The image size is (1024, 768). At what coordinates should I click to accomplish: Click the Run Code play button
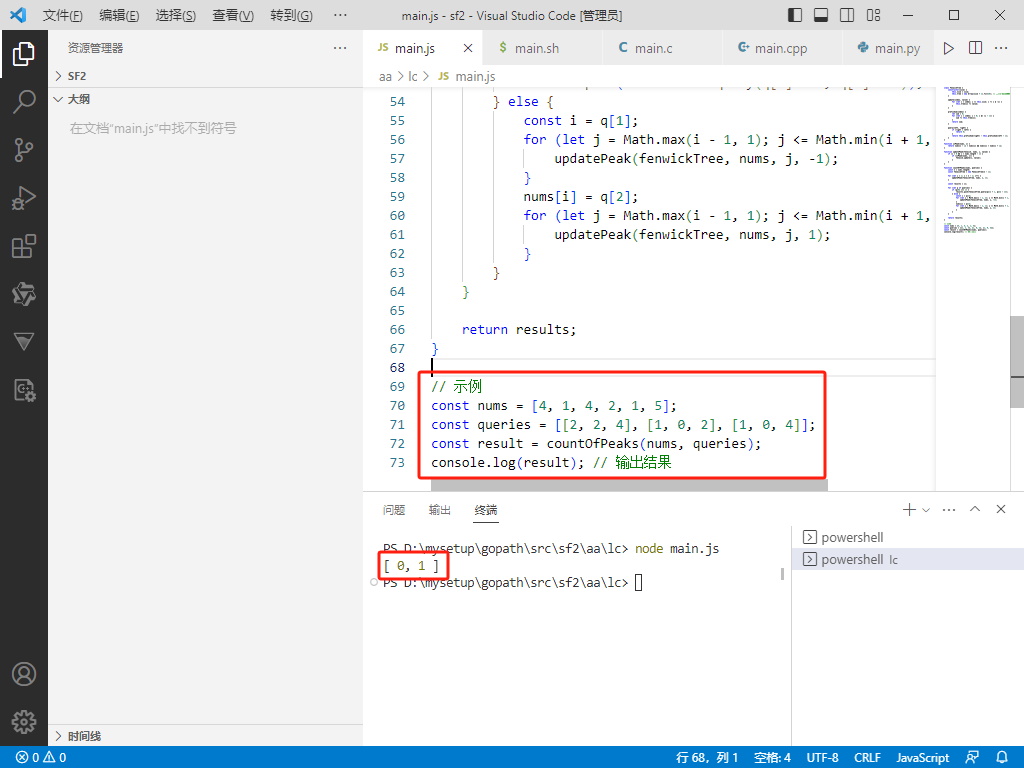[x=948, y=48]
